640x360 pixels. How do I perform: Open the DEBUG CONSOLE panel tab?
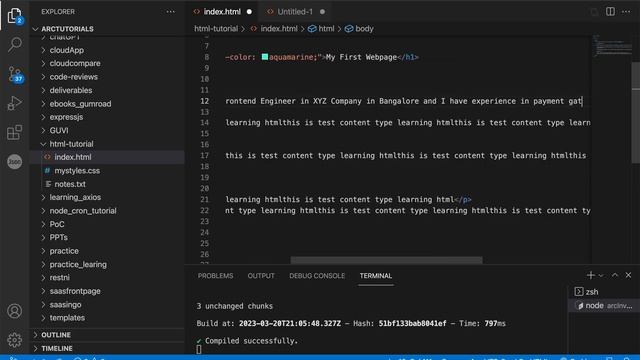(x=317, y=276)
